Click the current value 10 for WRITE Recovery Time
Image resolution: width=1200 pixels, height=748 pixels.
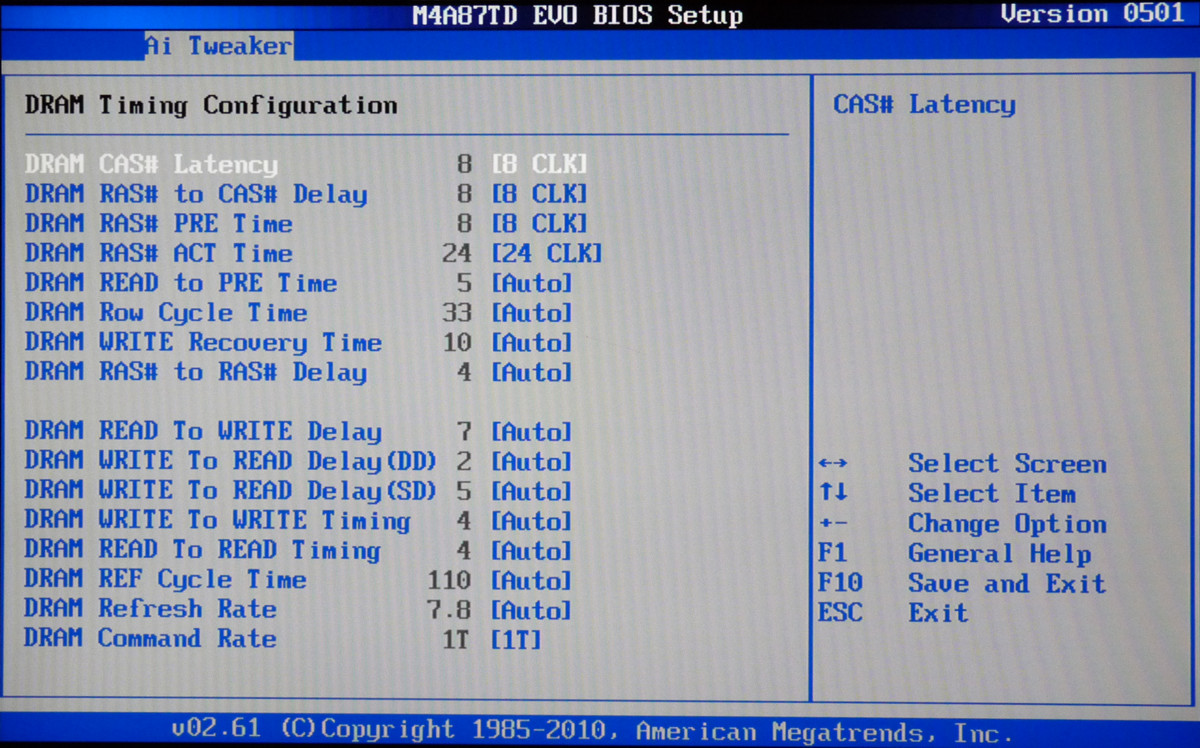click(456, 342)
